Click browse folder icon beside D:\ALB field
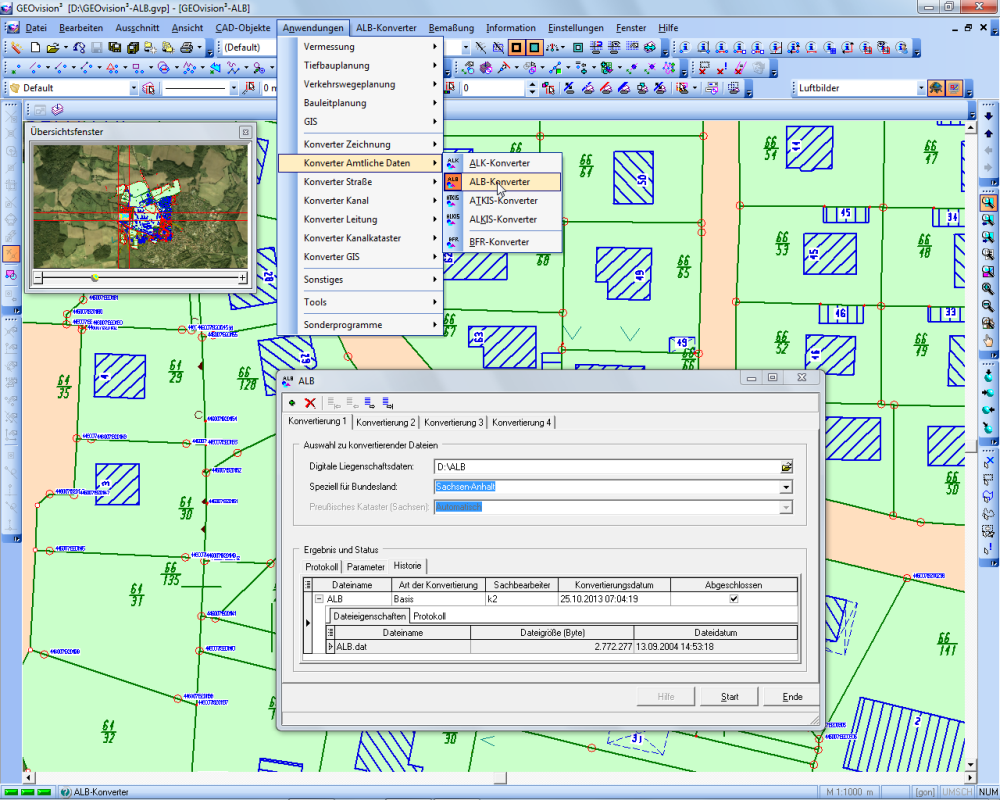The height and width of the screenshot is (800, 1000). pos(786,467)
